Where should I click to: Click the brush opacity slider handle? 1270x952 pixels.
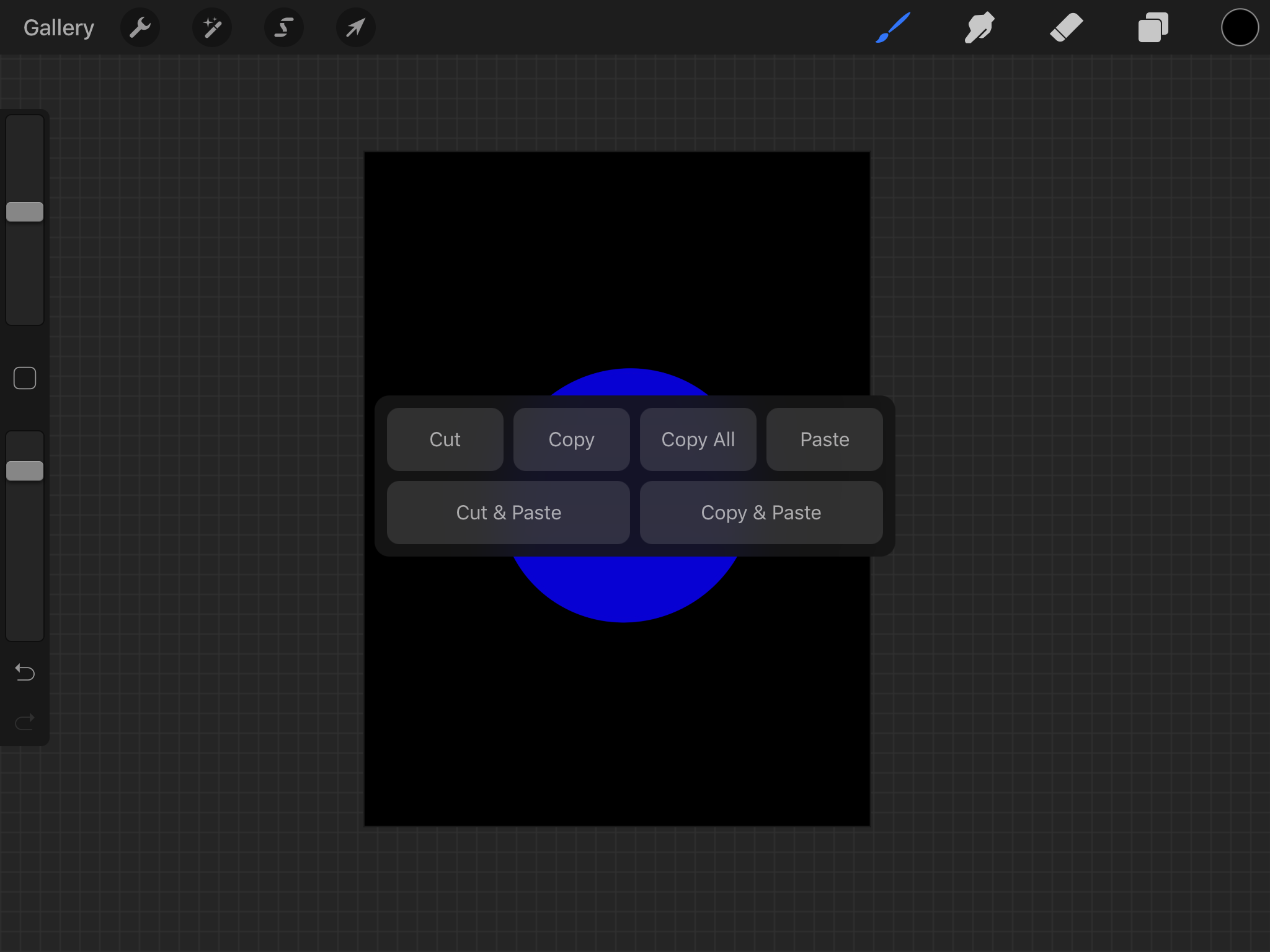point(25,471)
